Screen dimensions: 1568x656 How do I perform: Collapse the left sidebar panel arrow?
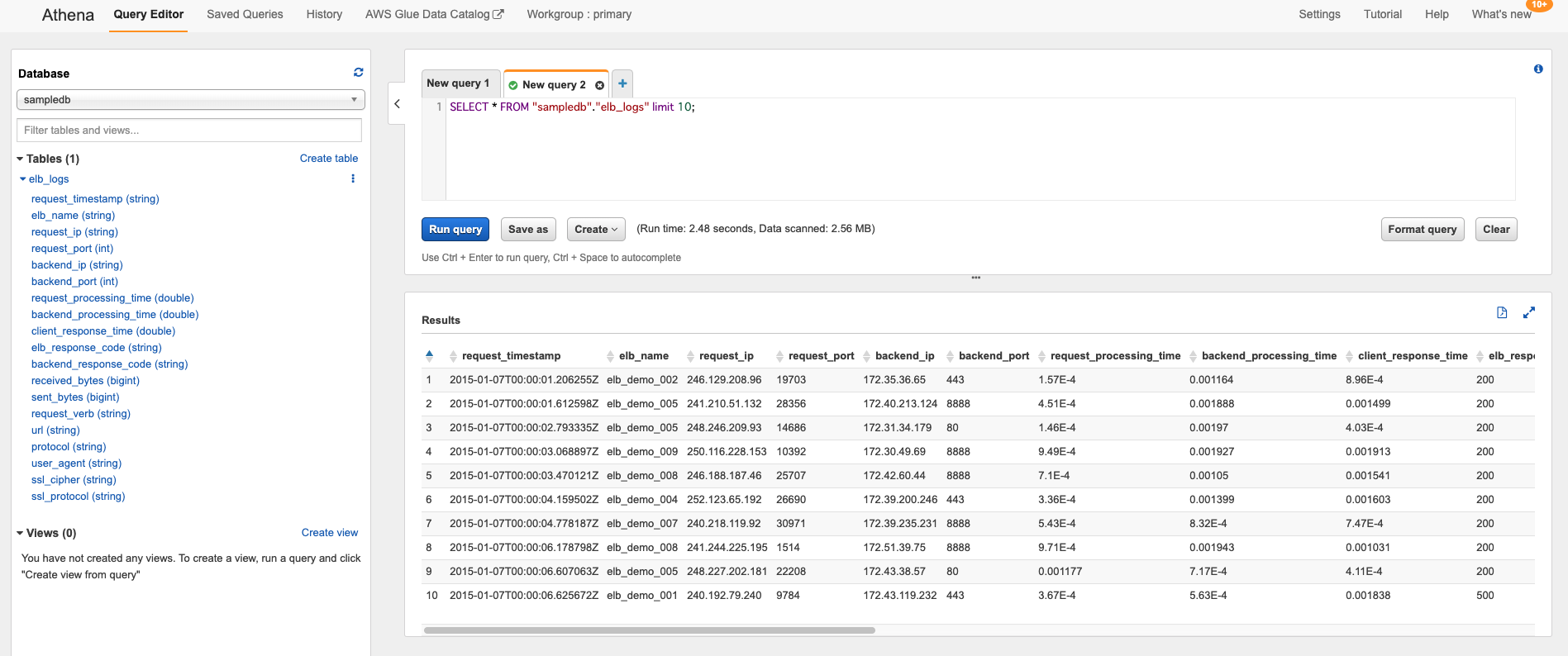pyautogui.click(x=397, y=104)
